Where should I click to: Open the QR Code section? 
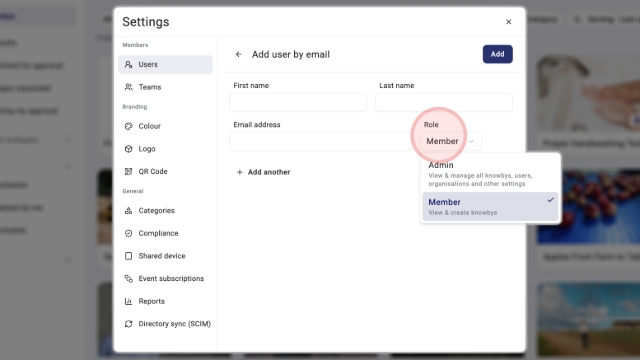[165, 171]
